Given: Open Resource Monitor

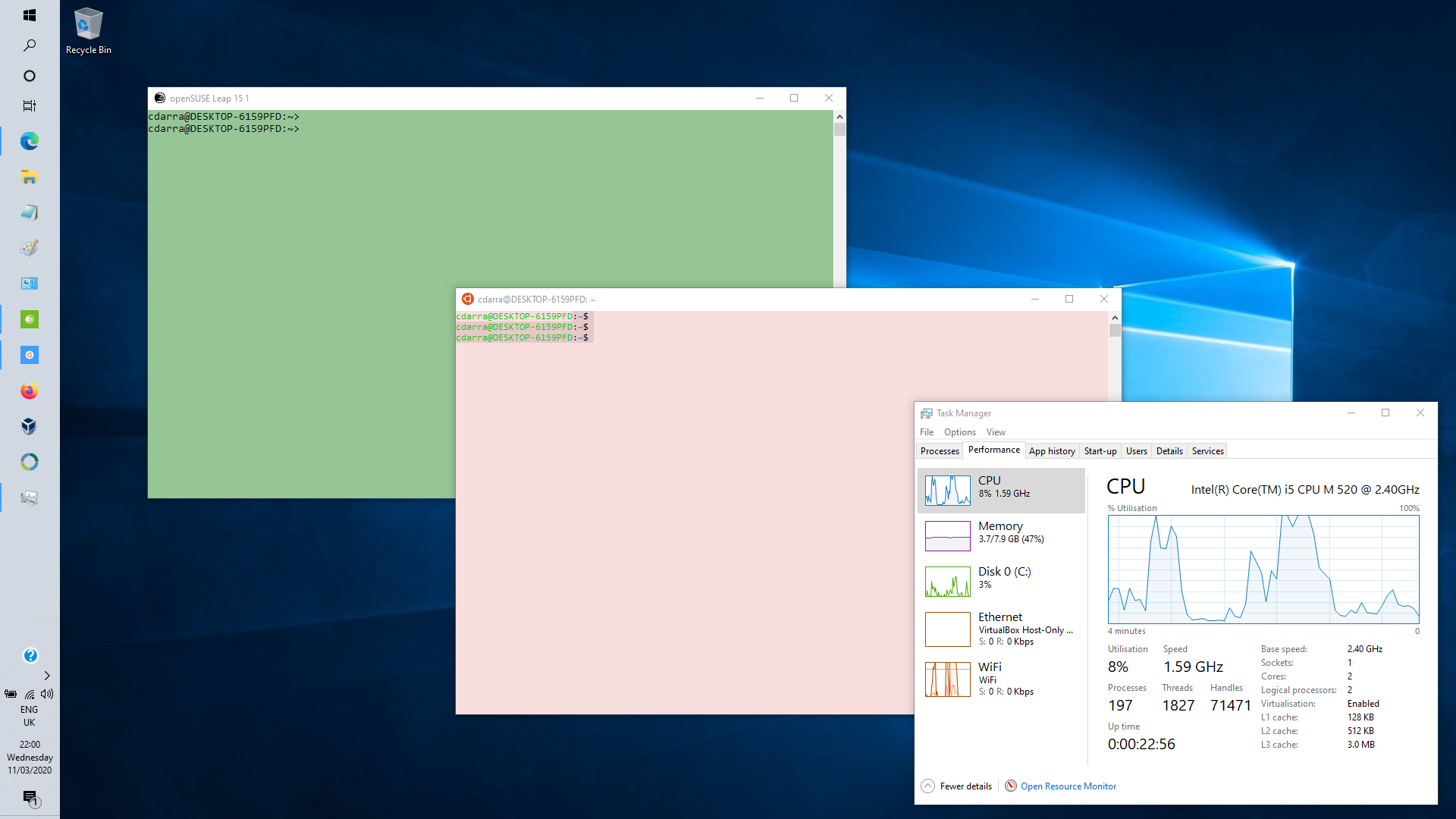Looking at the screenshot, I should pos(1068,786).
